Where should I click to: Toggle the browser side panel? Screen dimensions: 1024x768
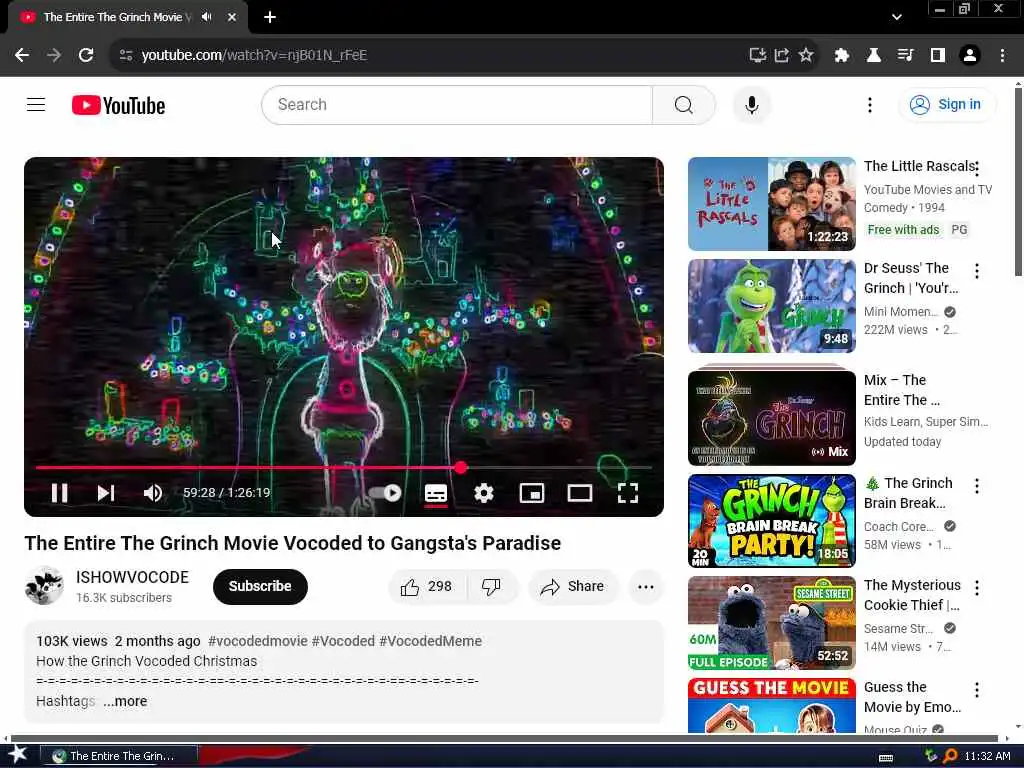(x=938, y=56)
